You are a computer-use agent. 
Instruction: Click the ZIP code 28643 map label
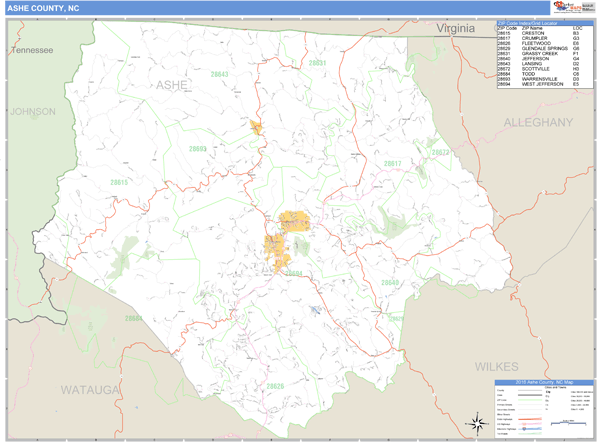point(219,75)
